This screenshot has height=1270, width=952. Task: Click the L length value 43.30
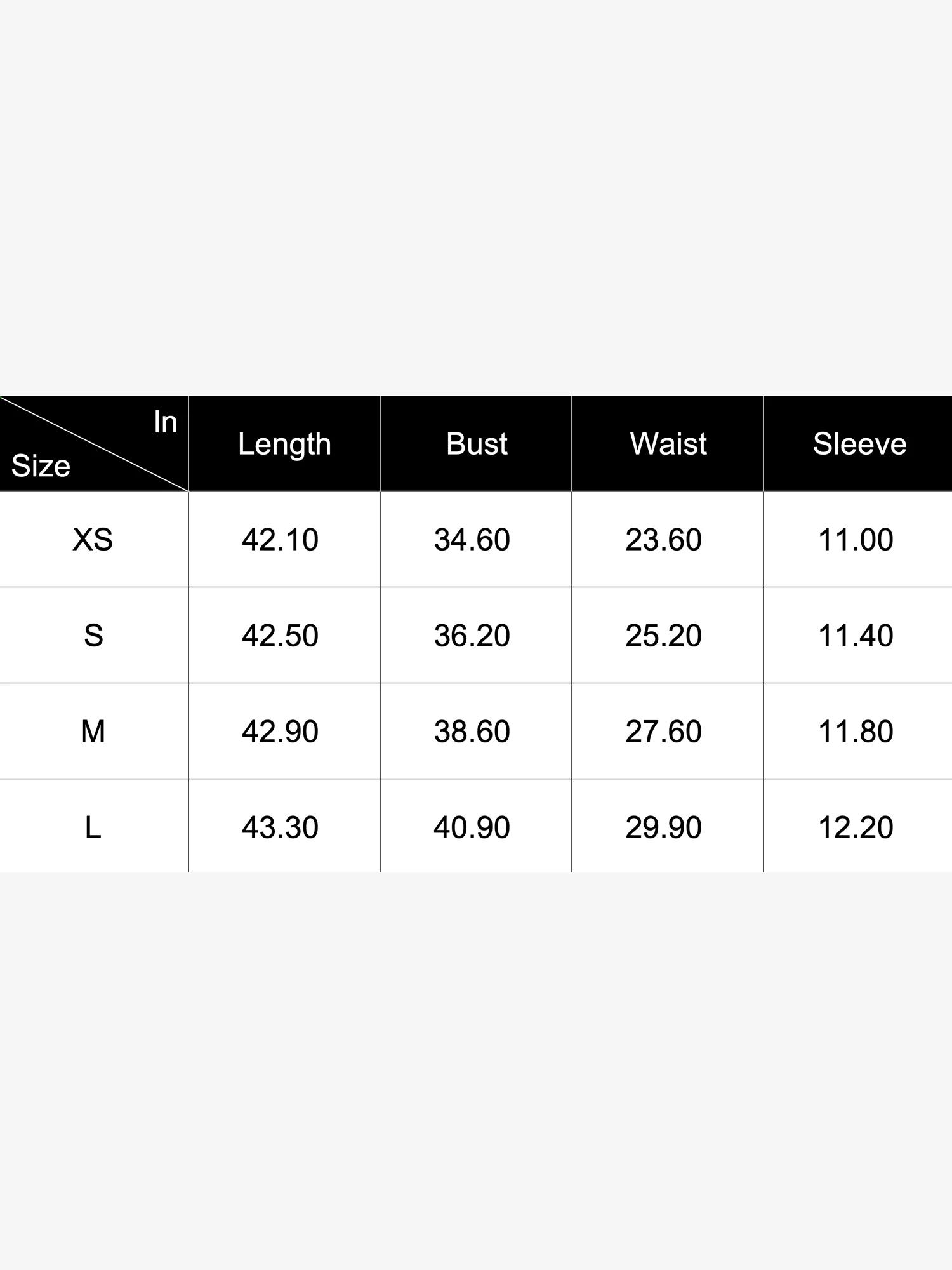click(x=280, y=827)
